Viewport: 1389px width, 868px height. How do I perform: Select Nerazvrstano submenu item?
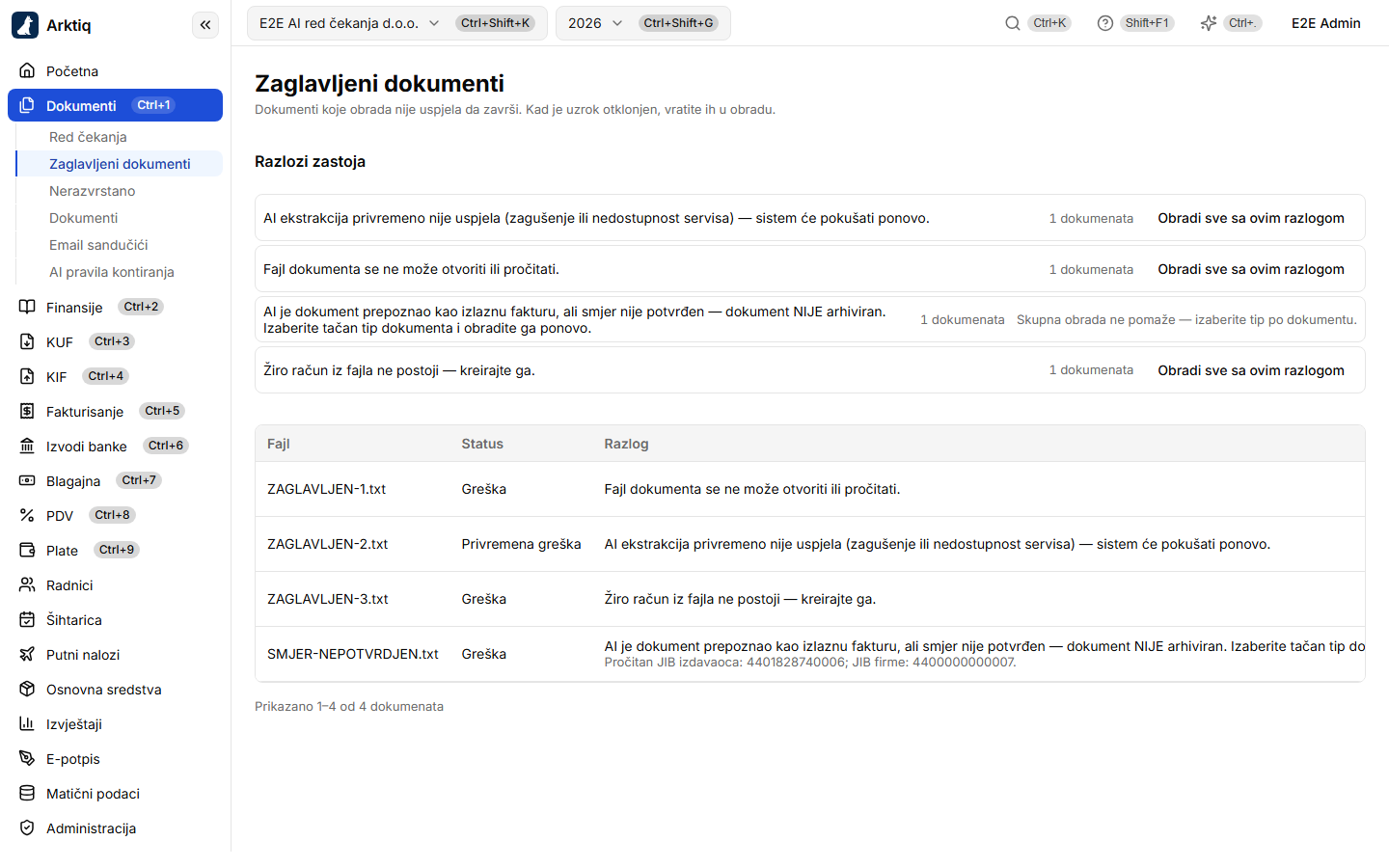tap(92, 191)
